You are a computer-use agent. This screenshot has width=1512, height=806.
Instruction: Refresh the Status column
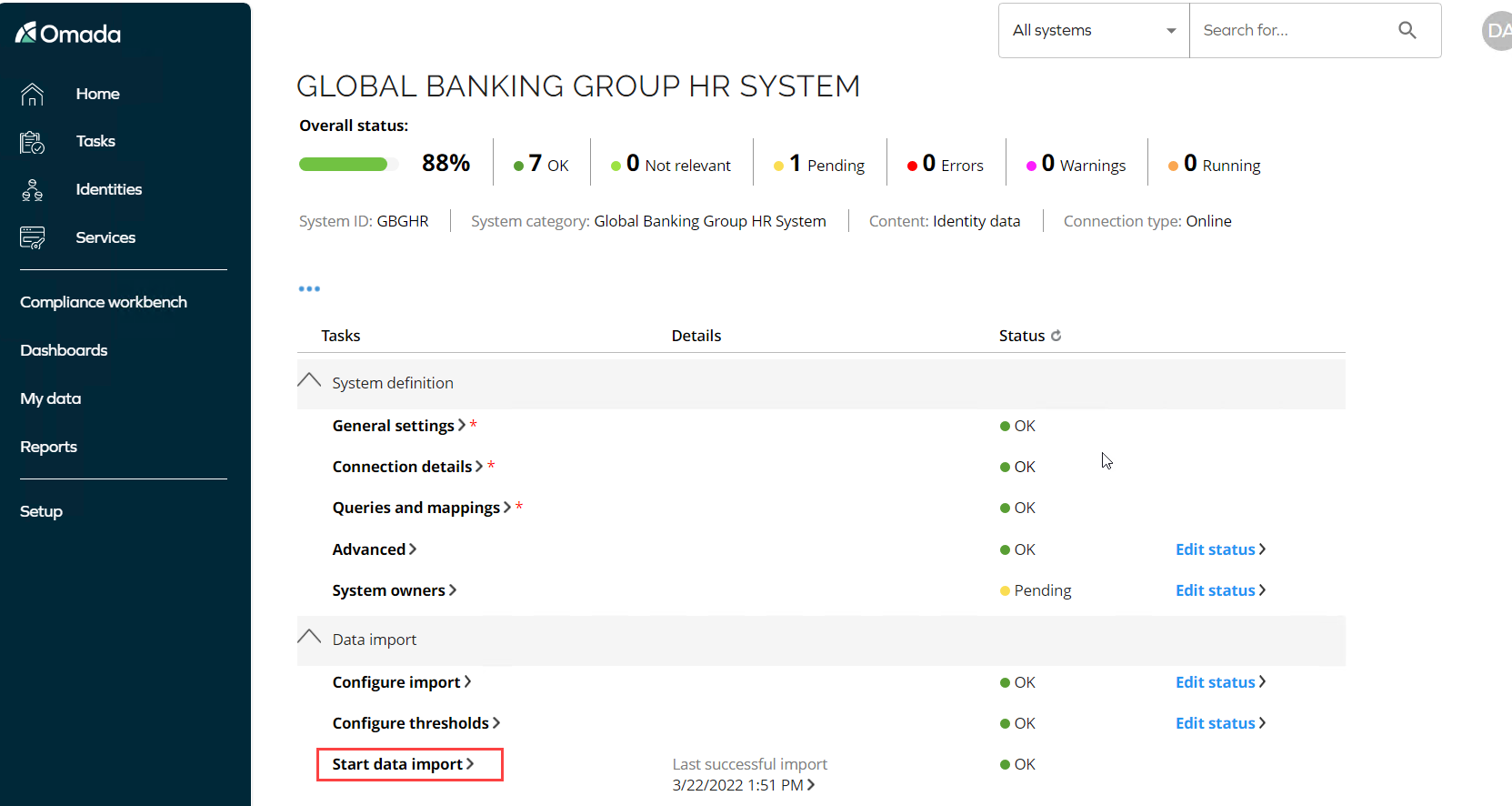click(1056, 336)
